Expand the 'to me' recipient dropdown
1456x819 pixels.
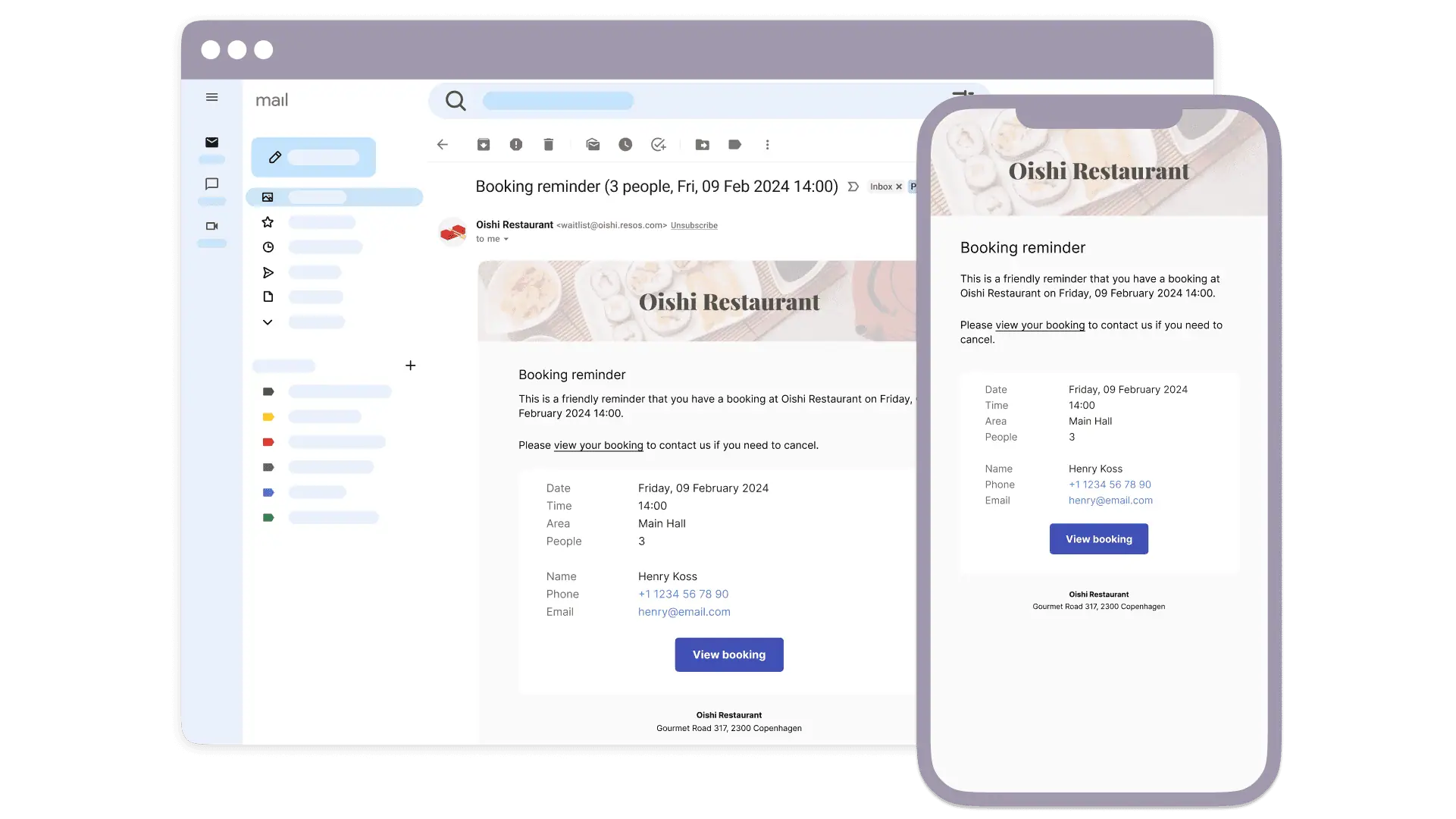click(506, 239)
